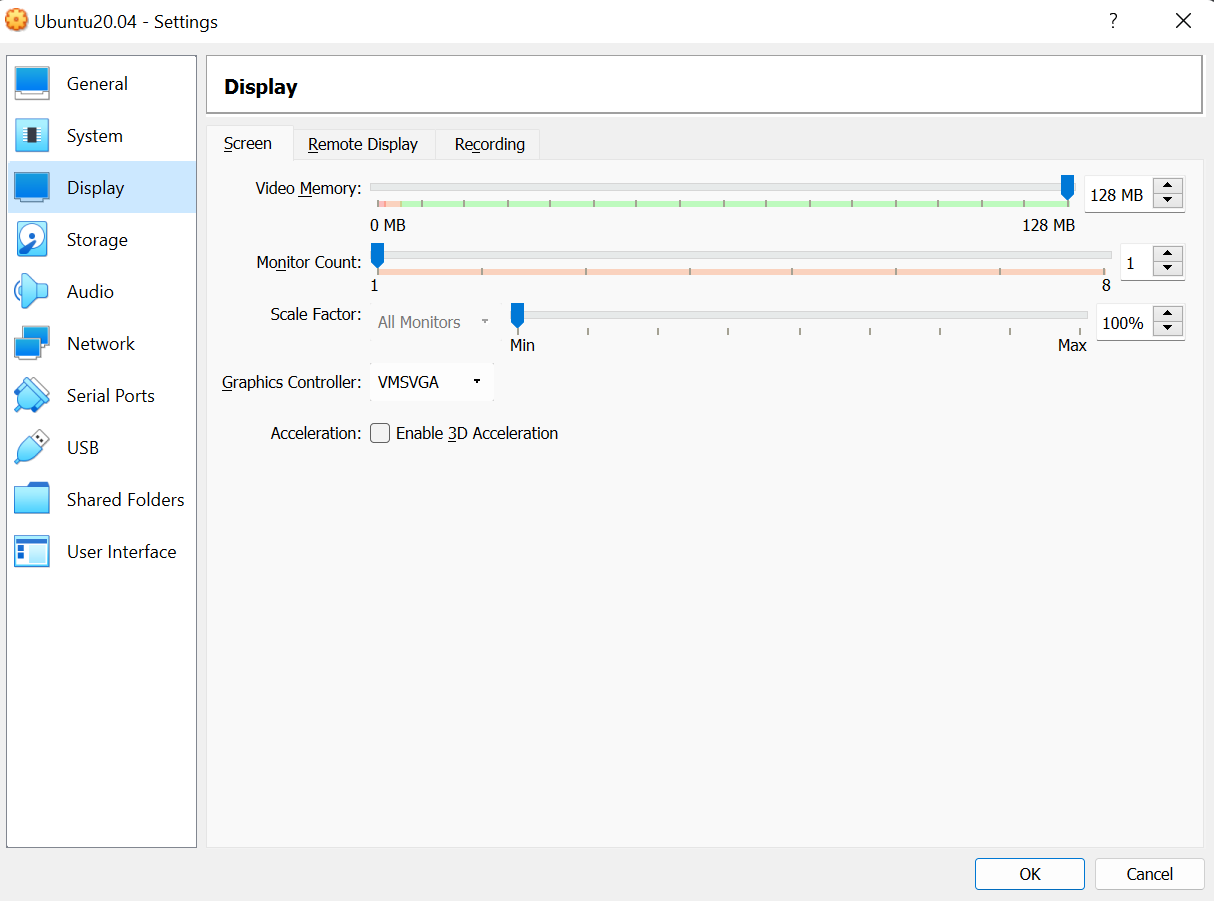Close the Settings dialog window

[x=1183, y=21]
